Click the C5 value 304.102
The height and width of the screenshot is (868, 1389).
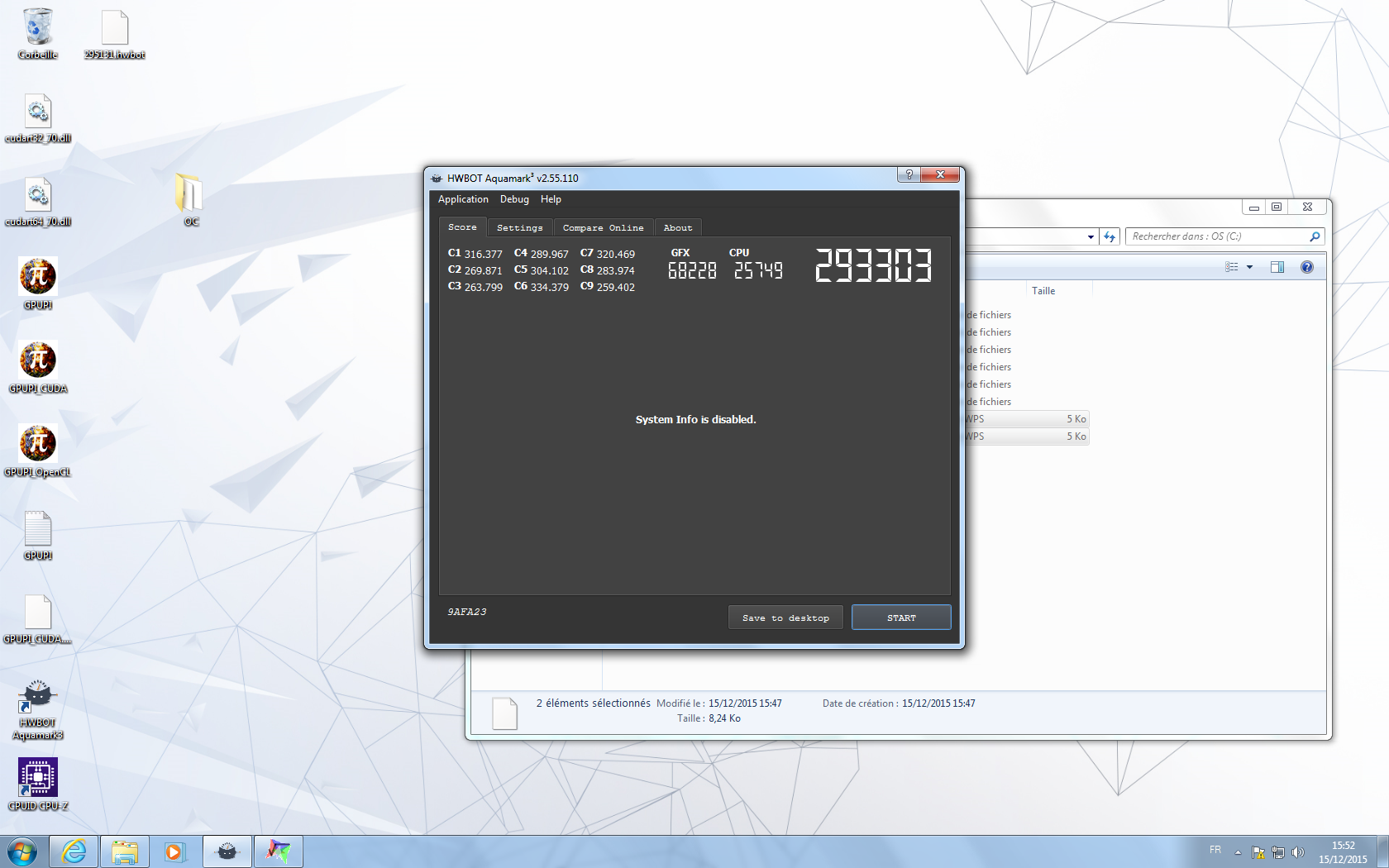(x=550, y=271)
